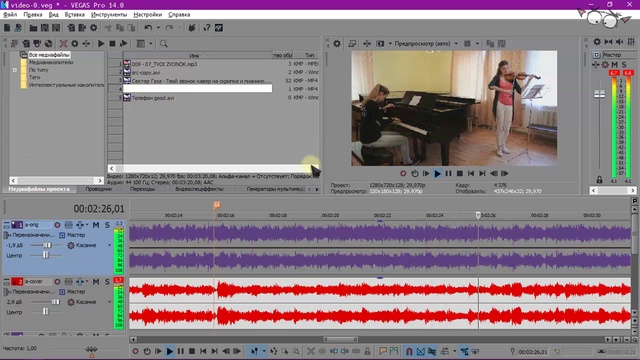Open the a-cover automation mode dropdown
This screenshot has width=640, height=360.
(109, 302)
